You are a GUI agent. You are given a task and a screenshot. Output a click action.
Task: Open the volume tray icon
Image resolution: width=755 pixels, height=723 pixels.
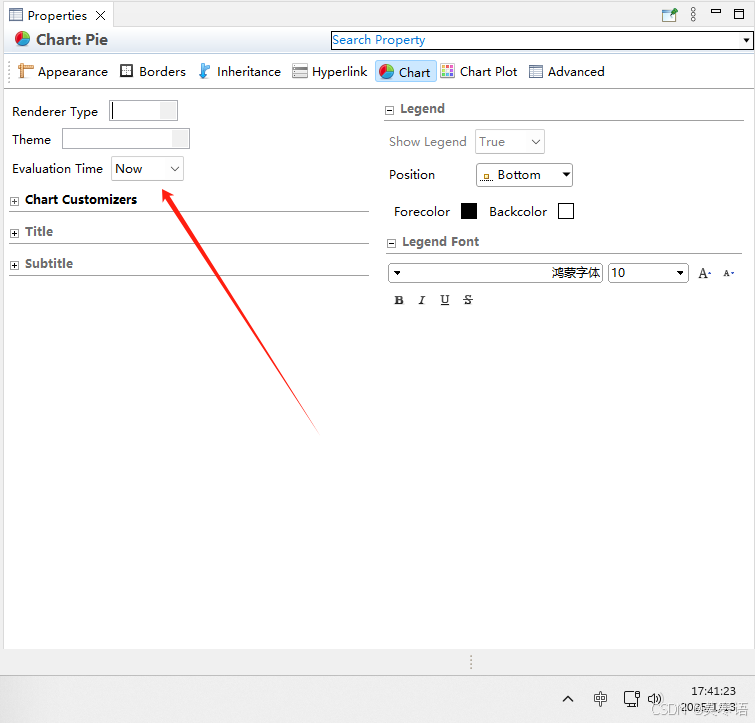pyautogui.click(x=655, y=698)
